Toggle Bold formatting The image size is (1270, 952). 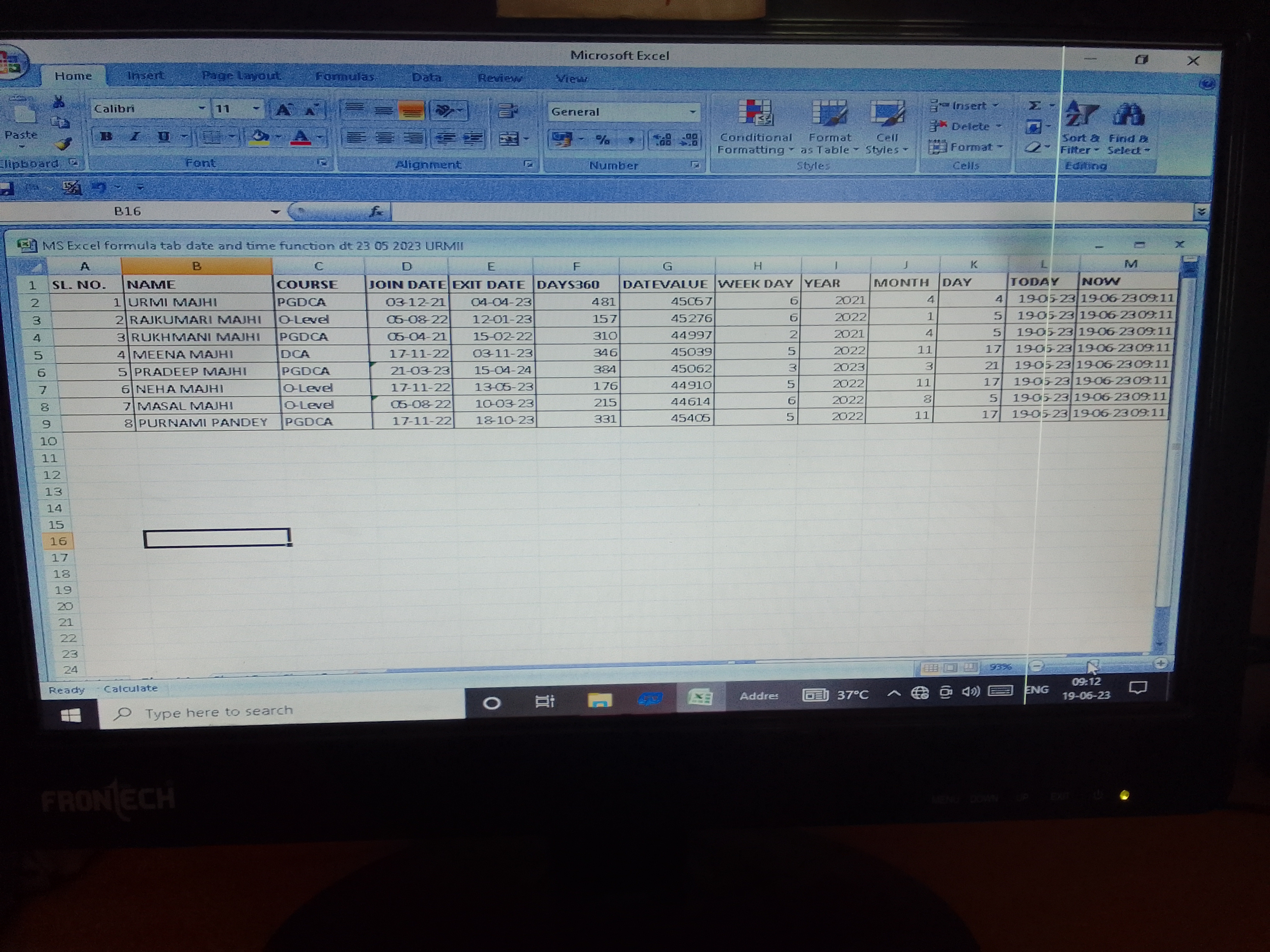tap(106, 136)
